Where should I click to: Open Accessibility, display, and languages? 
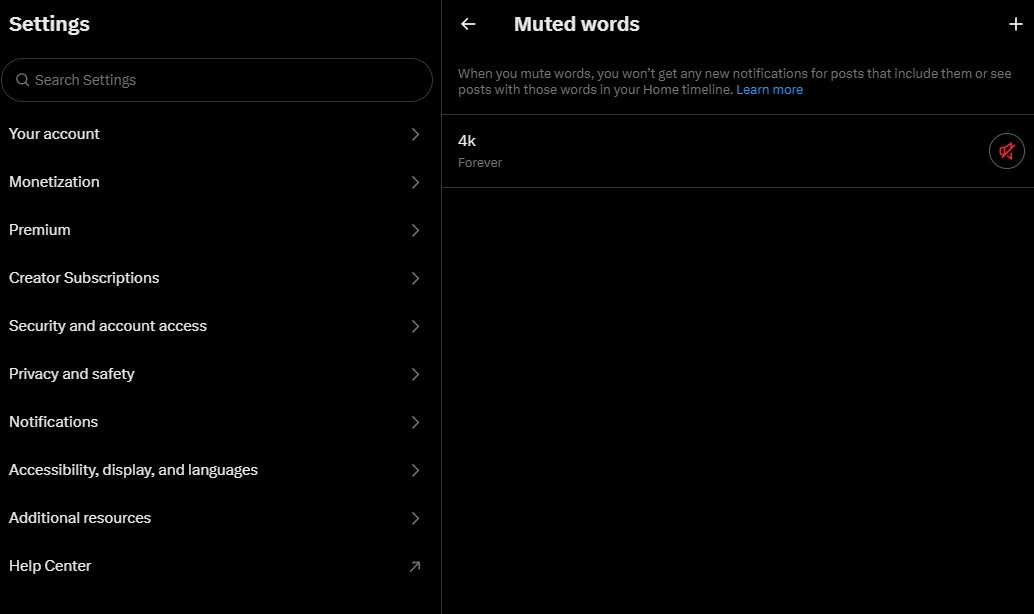pos(216,470)
